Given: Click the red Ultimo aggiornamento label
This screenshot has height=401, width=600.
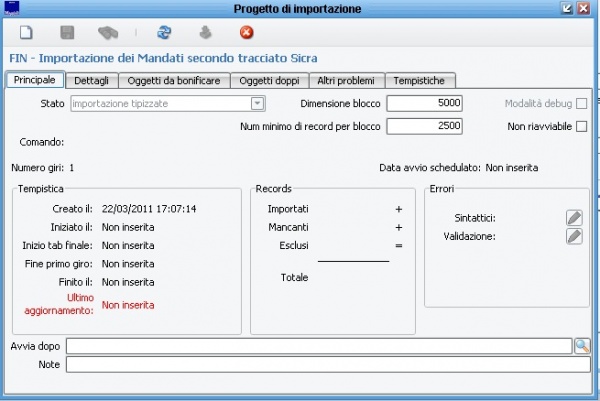Looking at the screenshot, I should (x=59, y=304).
